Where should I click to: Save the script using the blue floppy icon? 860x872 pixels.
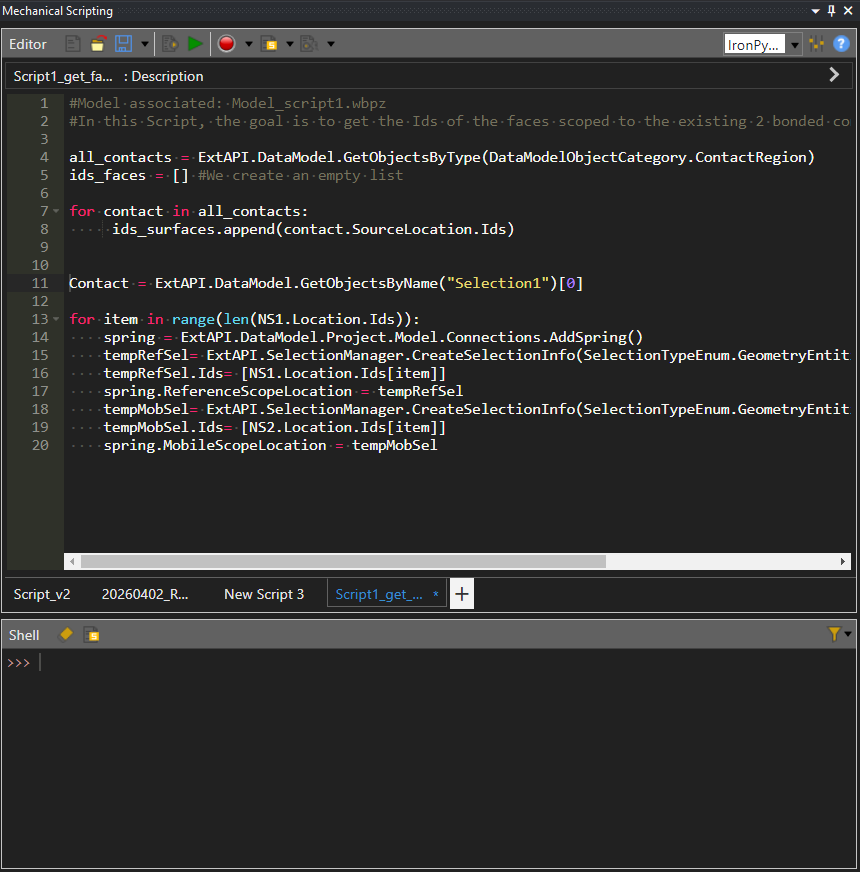click(x=123, y=44)
